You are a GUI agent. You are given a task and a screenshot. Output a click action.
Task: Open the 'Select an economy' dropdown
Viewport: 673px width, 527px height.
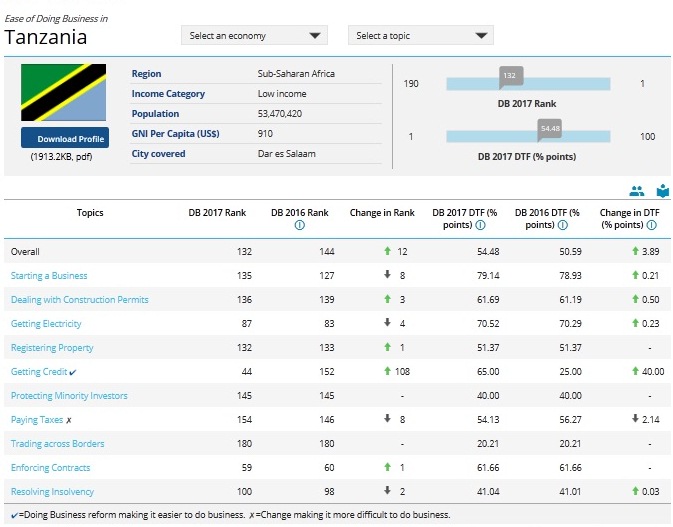coord(257,36)
